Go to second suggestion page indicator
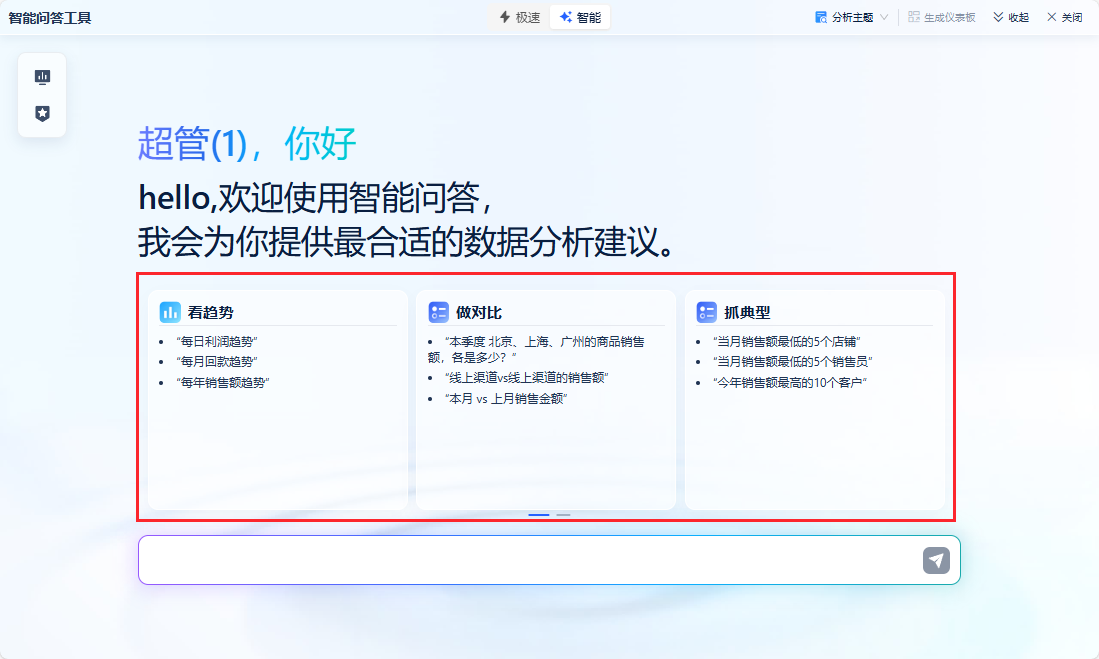 pos(564,515)
